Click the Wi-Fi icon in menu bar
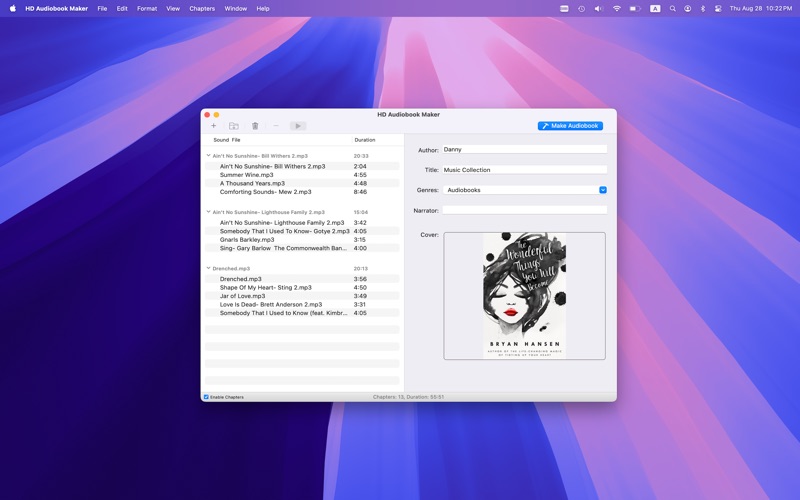 (x=617, y=8)
